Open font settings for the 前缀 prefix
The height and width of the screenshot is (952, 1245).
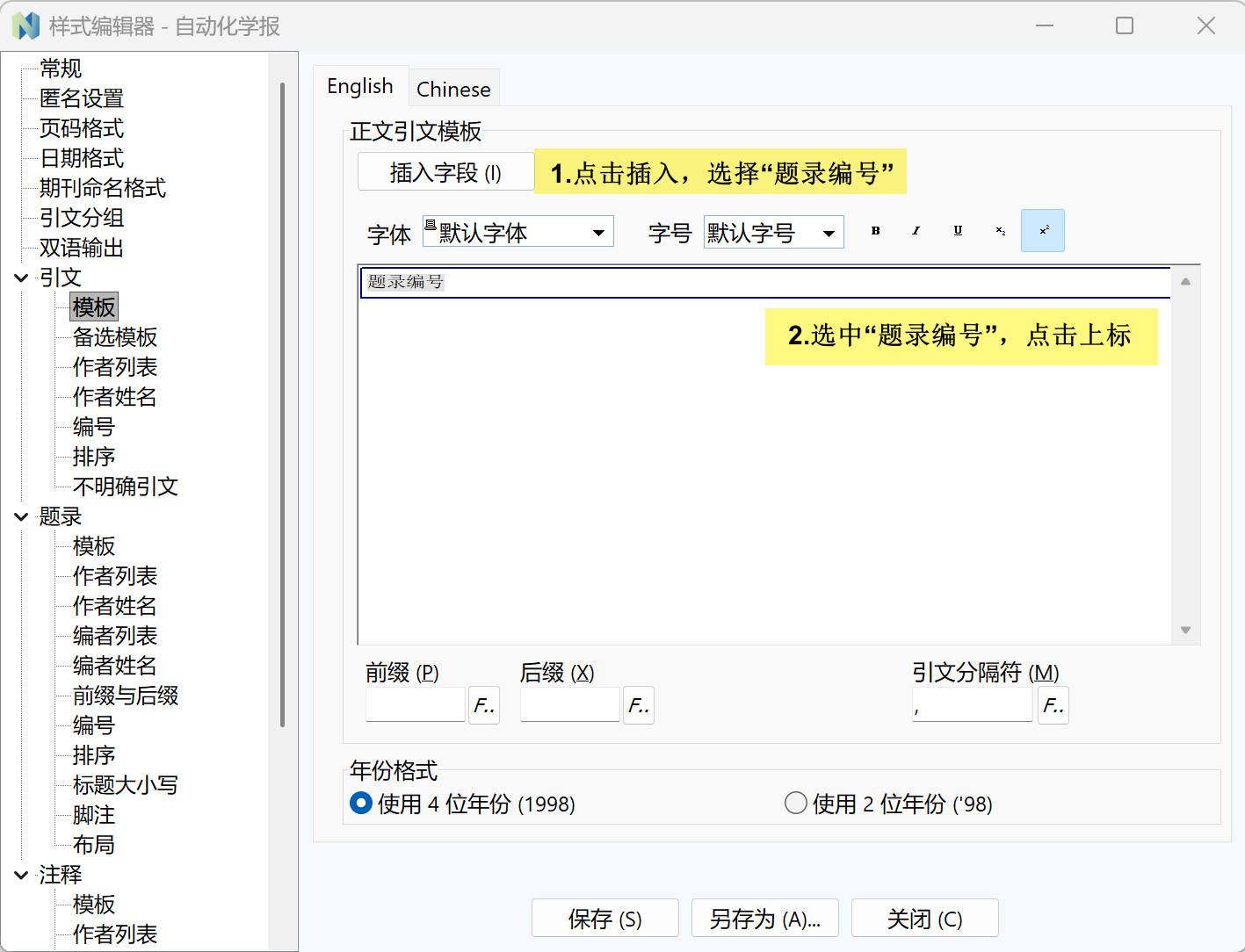(x=484, y=704)
